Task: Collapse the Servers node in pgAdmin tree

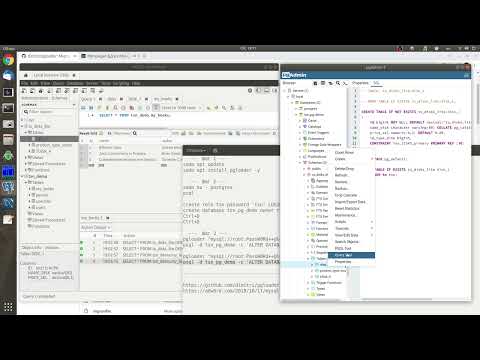Action: pyautogui.click(x=285, y=91)
